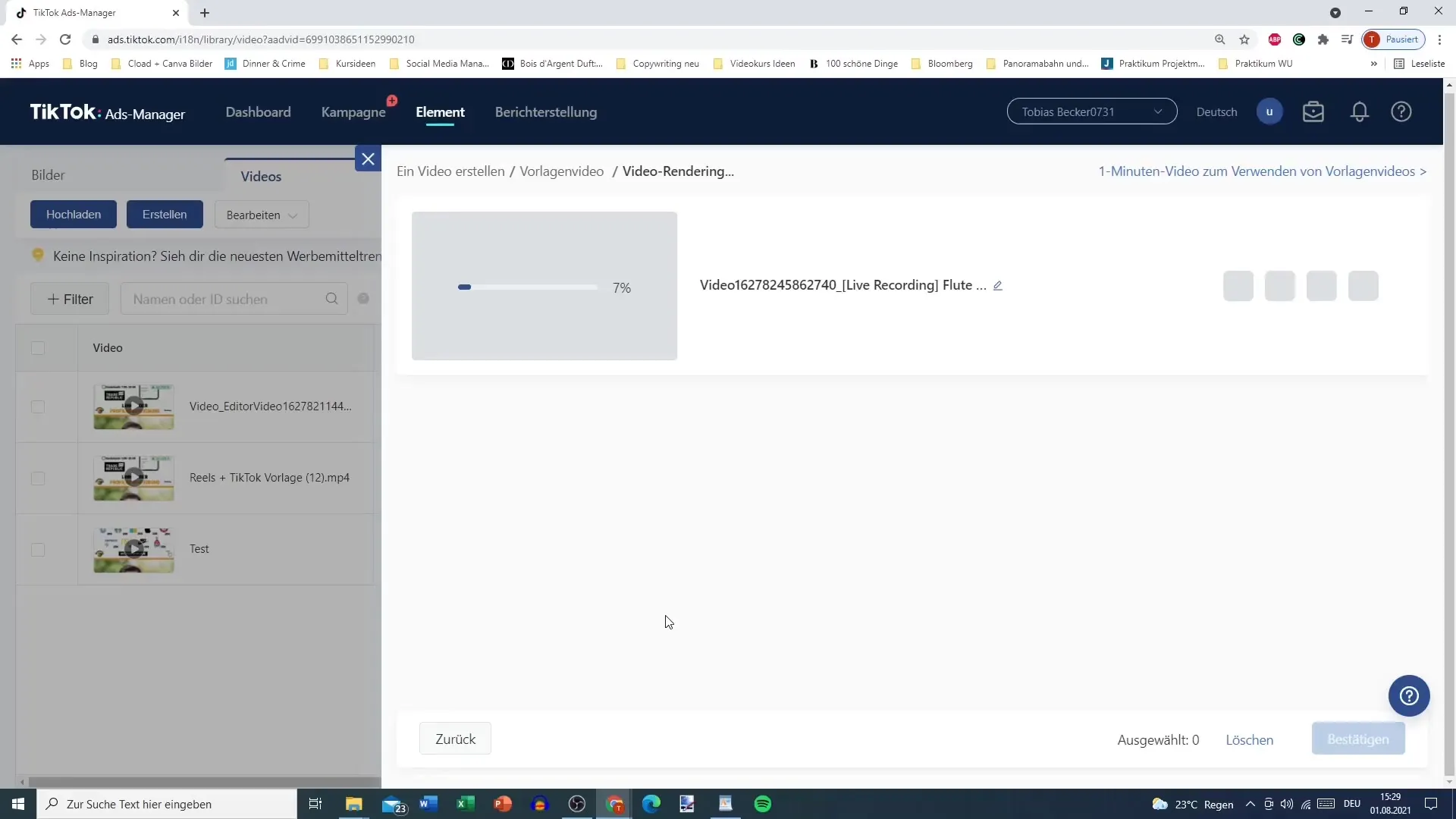Toggle the select-all videos checkbox
Image resolution: width=1456 pixels, height=819 pixels.
click(x=38, y=348)
